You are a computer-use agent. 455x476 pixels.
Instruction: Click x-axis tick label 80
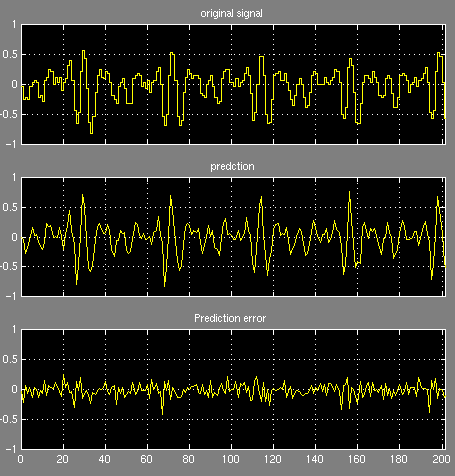click(x=189, y=459)
